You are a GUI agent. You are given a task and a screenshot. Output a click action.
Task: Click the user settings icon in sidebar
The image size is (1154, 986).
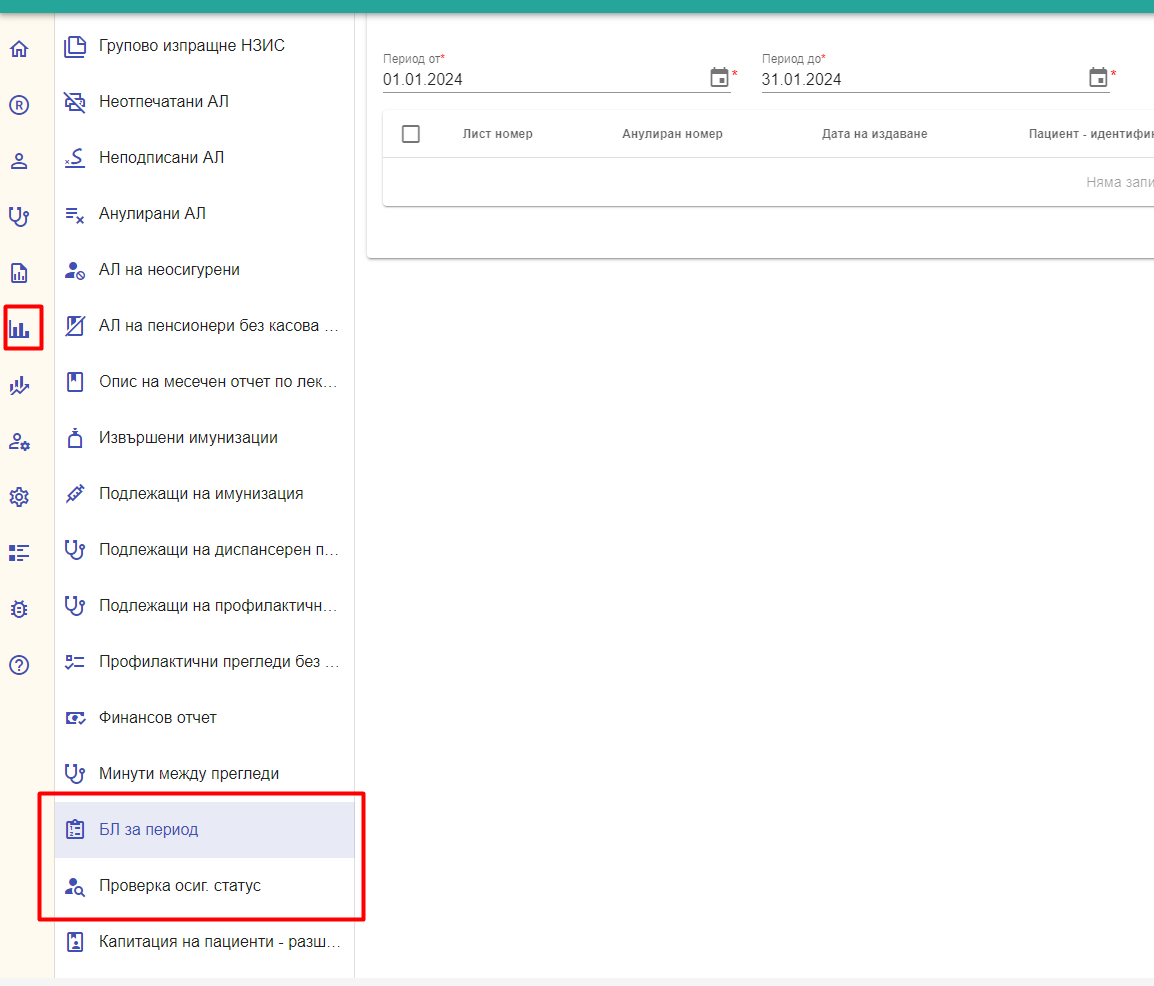(x=19, y=441)
